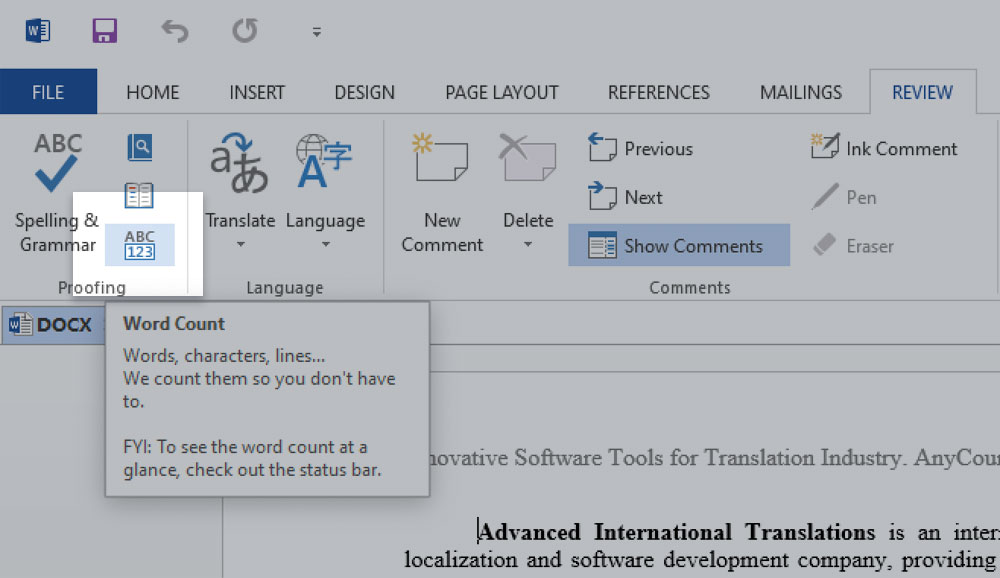This screenshot has height=578, width=1000.
Task: Open the Word Count dialog
Action: coord(140,245)
